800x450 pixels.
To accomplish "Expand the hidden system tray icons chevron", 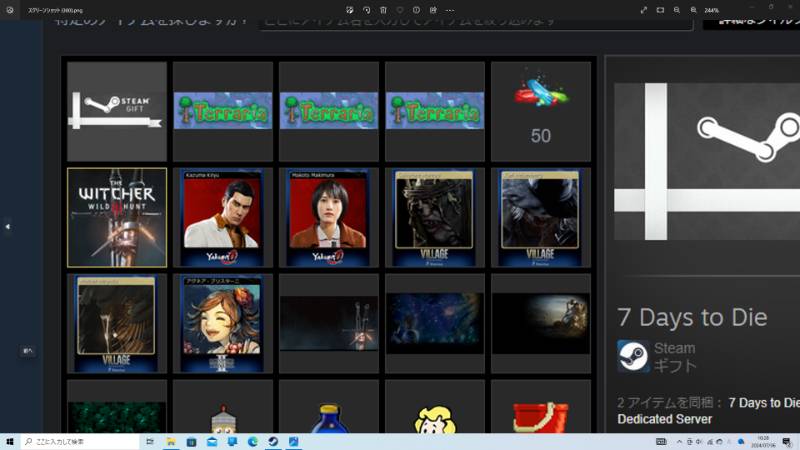I will (x=679, y=441).
